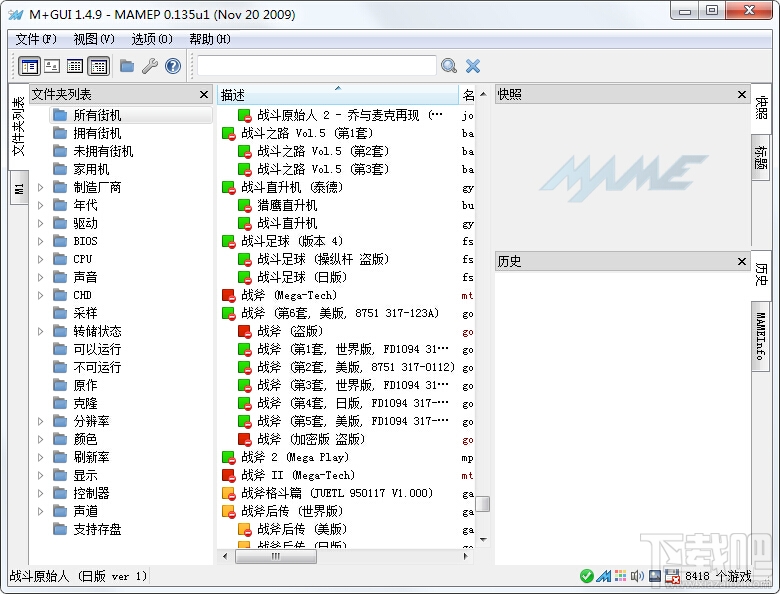780x594 pixels.
Task: Select game 战斧格斗篇 (JUETL 950117 V1.000)
Action: coord(337,493)
